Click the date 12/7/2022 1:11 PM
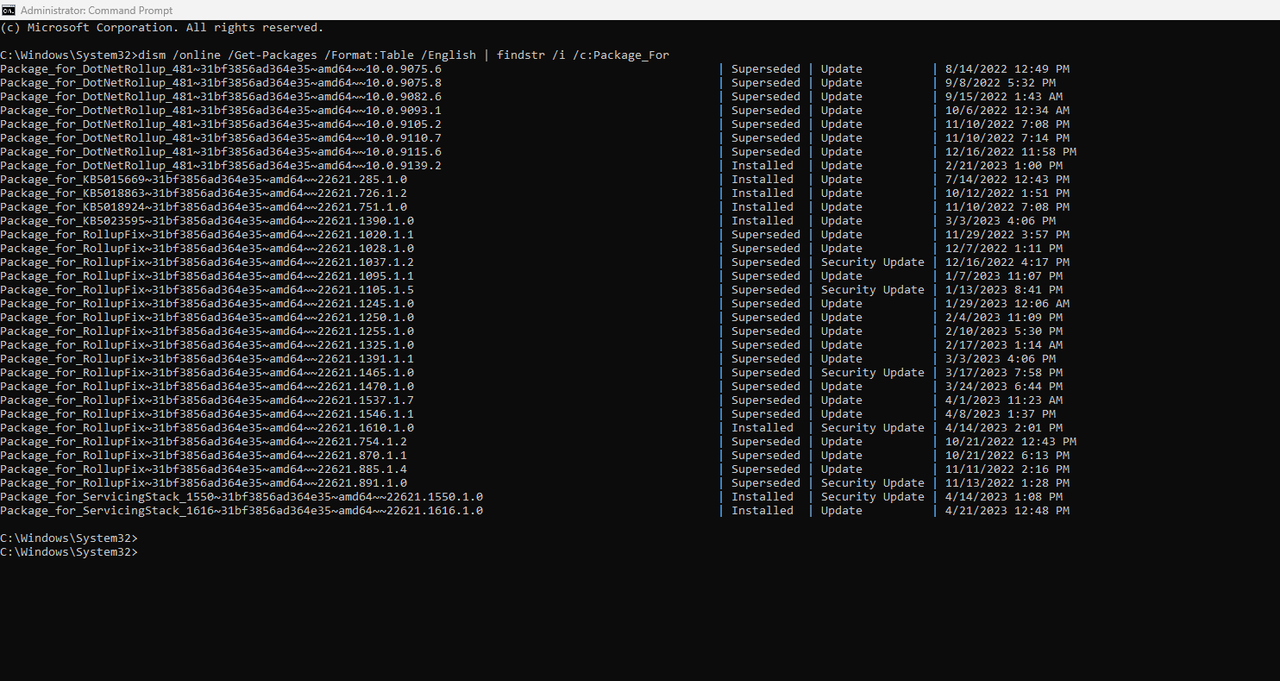Screen dimensions: 1280x681 point(1004,249)
